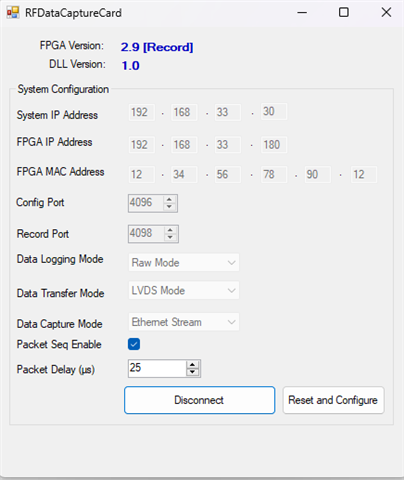Screen dimensions: 404x480
Task: Click FPGA MAC Address first byte 12
Action: tap(142, 174)
